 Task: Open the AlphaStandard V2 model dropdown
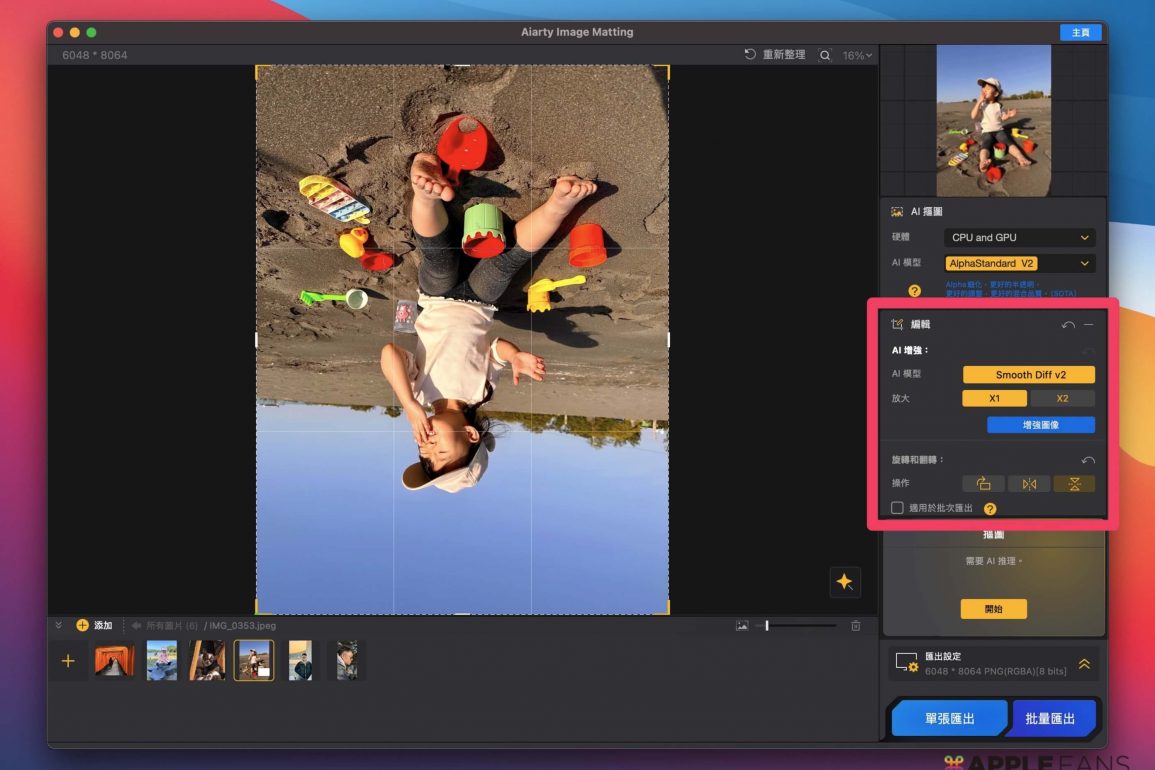click(1019, 264)
